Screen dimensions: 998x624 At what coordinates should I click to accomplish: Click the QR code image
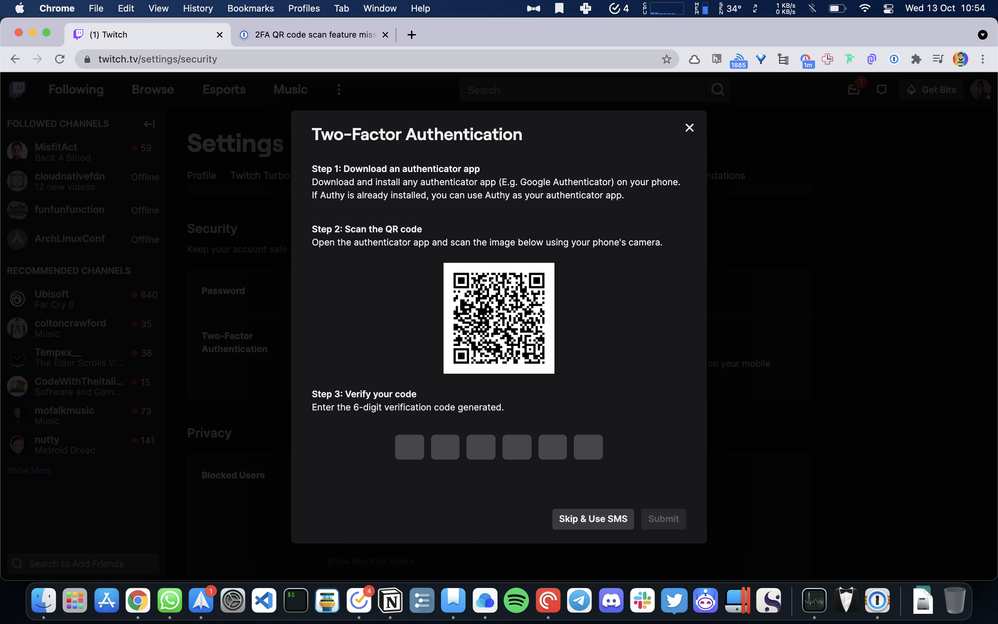tap(499, 318)
